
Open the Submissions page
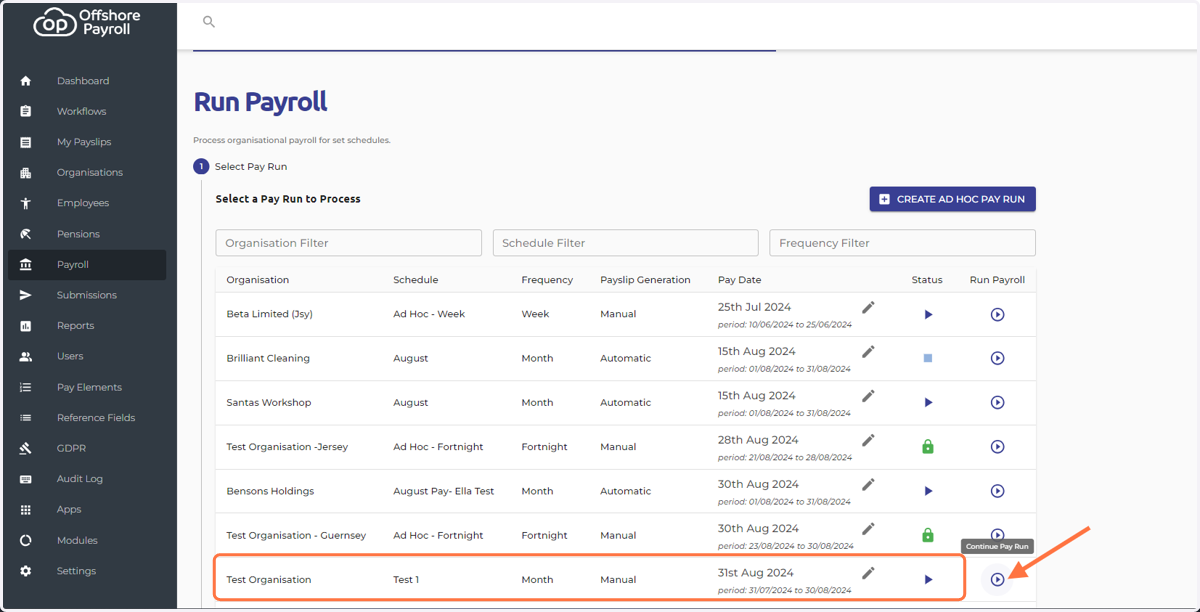[x=87, y=295]
